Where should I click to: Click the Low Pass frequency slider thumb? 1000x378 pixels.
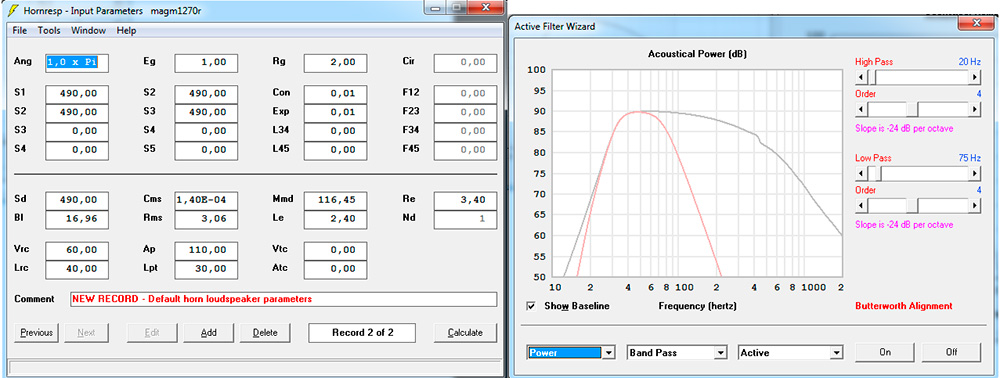coord(877,173)
